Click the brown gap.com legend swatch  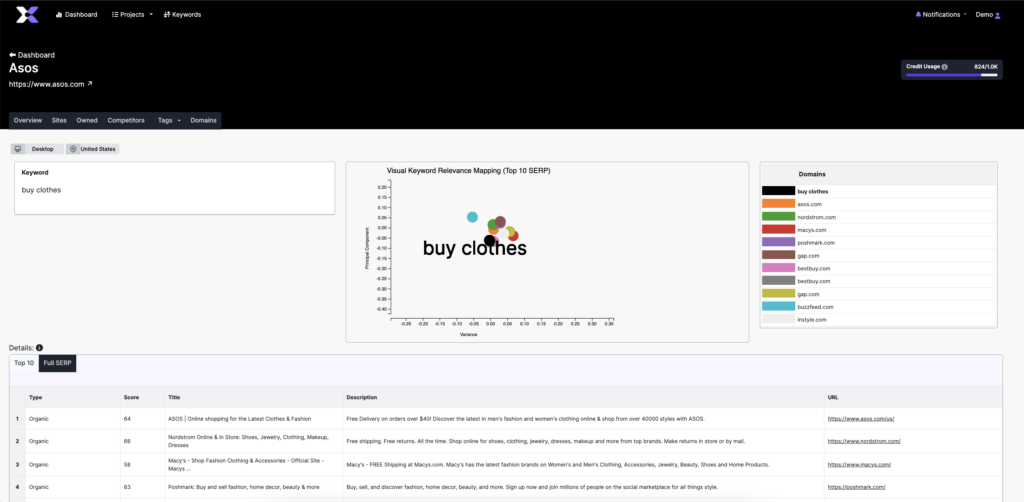[778, 255]
